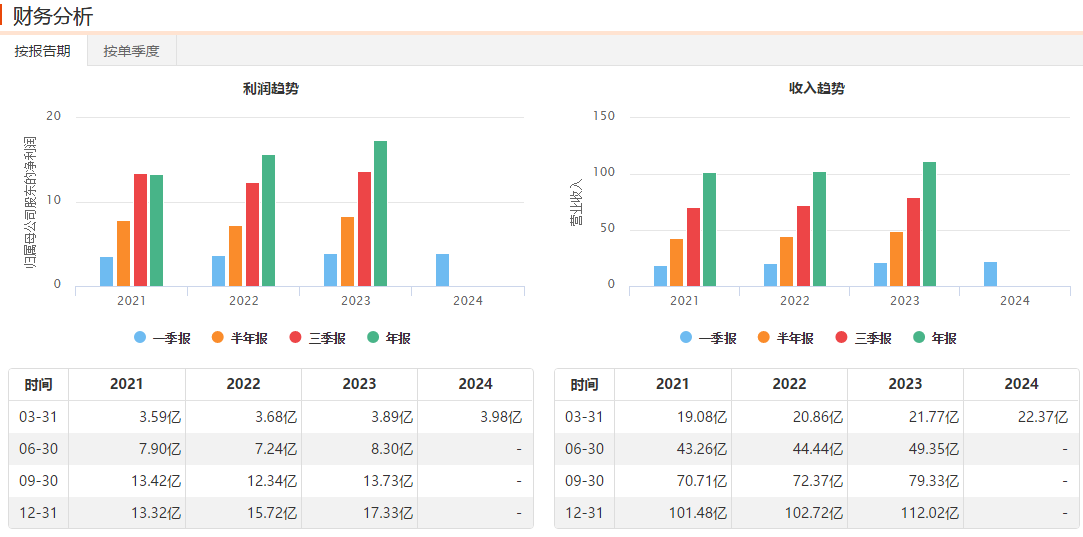Image resolution: width=1083 pixels, height=537 pixels.
Task: Toggle 年报 legend in 利润趋势 chart
Action: pos(389,338)
